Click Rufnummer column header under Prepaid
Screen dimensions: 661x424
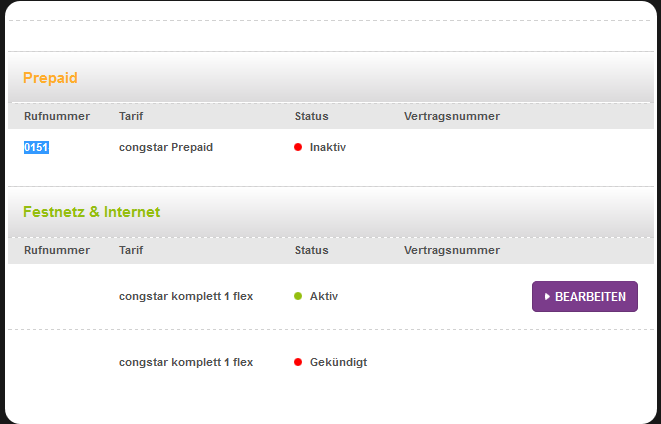tap(57, 116)
